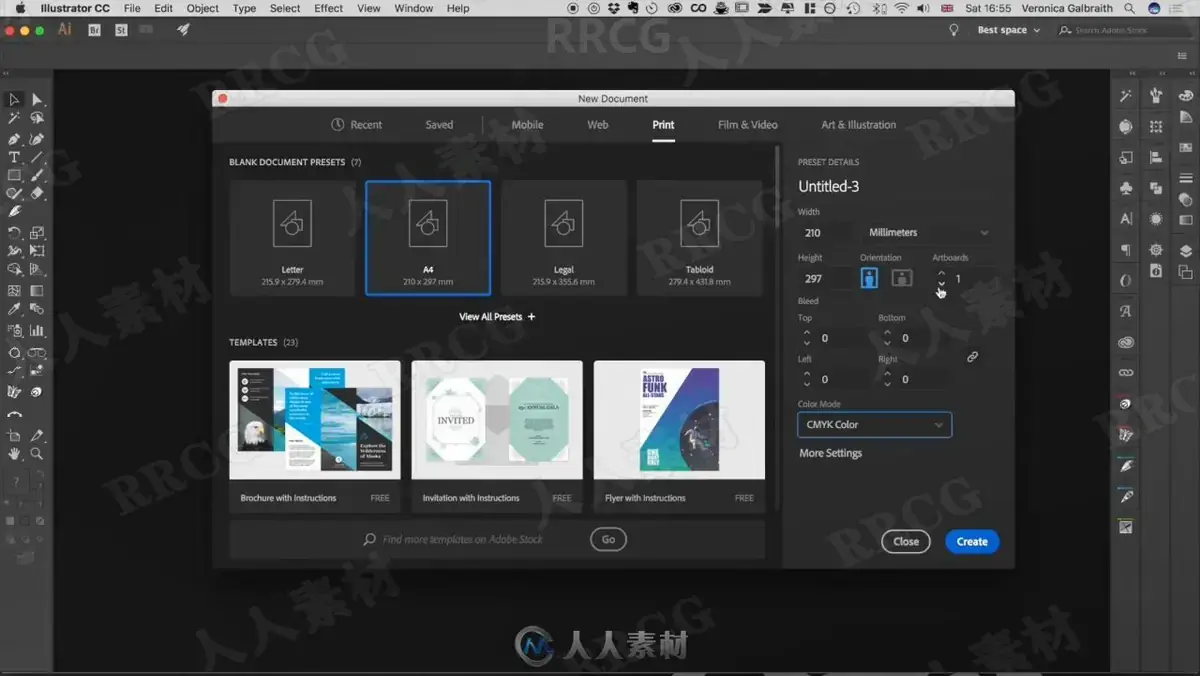Choose the Scale tool
This screenshot has width=1200, height=676.
click(37, 233)
